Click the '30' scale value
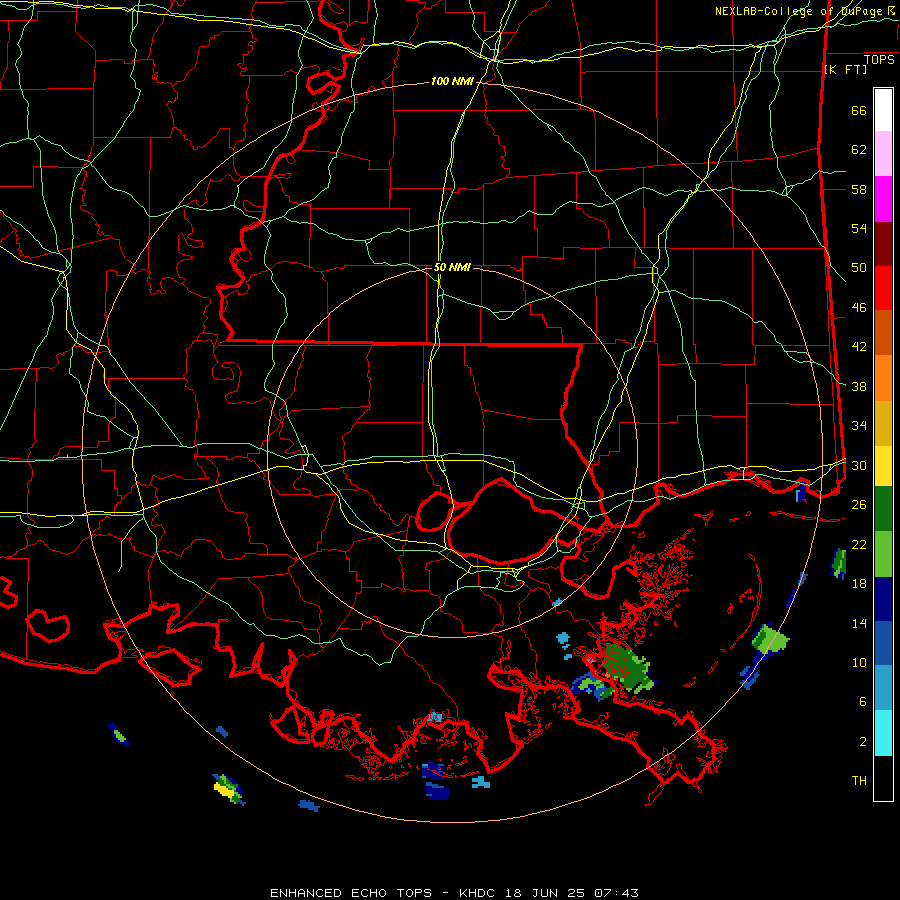This screenshot has height=900, width=900. click(x=859, y=465)
